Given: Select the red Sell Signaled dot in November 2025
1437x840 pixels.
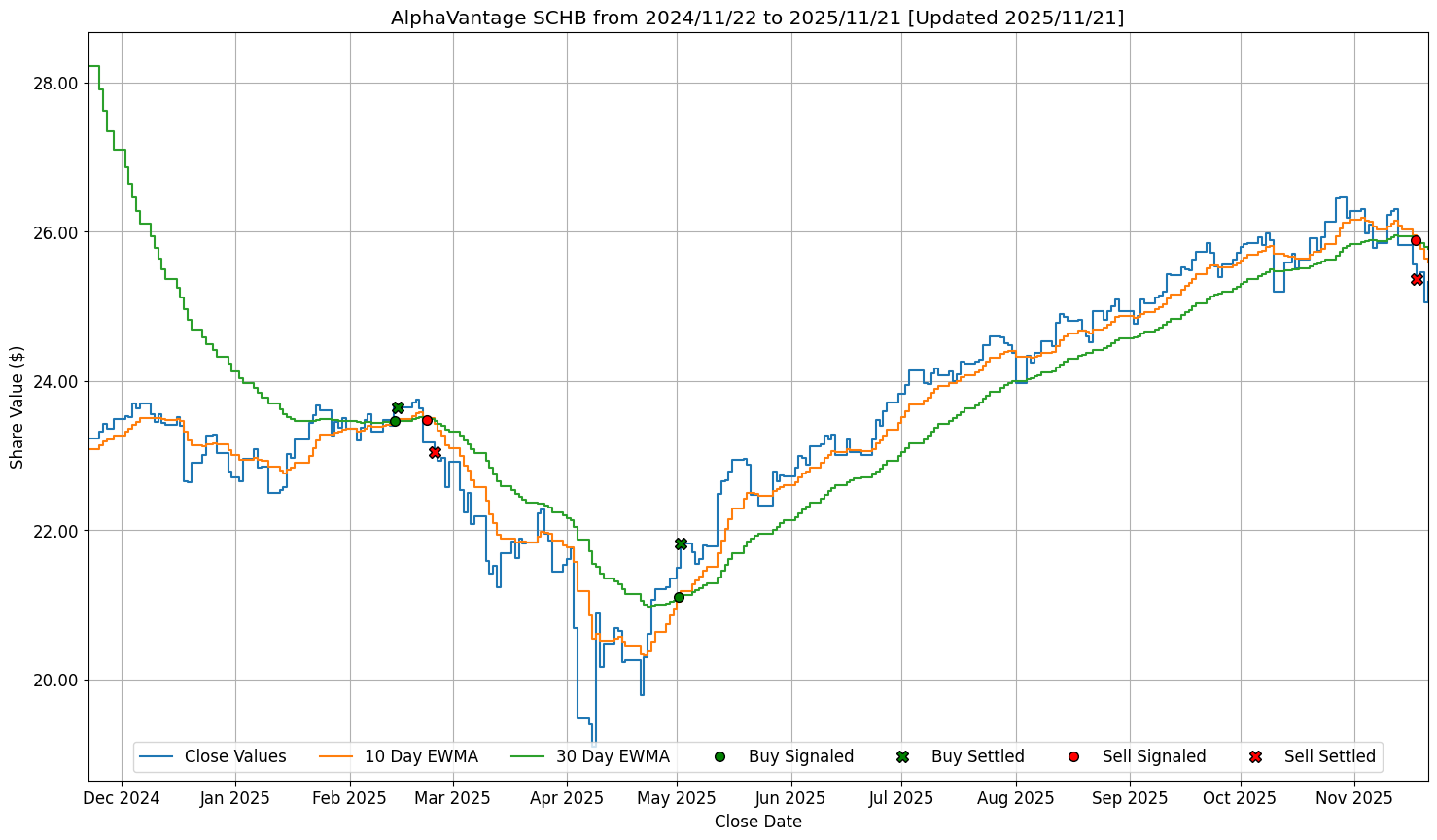Looking at the screenshot, I should [1416, 240].
